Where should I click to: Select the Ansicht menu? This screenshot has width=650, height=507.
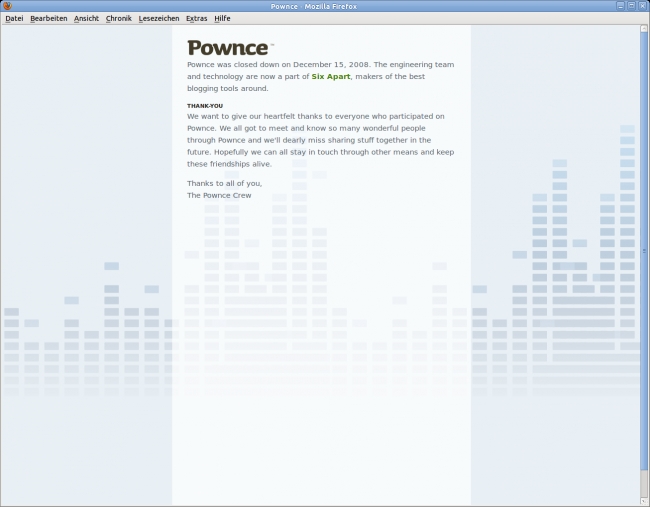(86, 18)
